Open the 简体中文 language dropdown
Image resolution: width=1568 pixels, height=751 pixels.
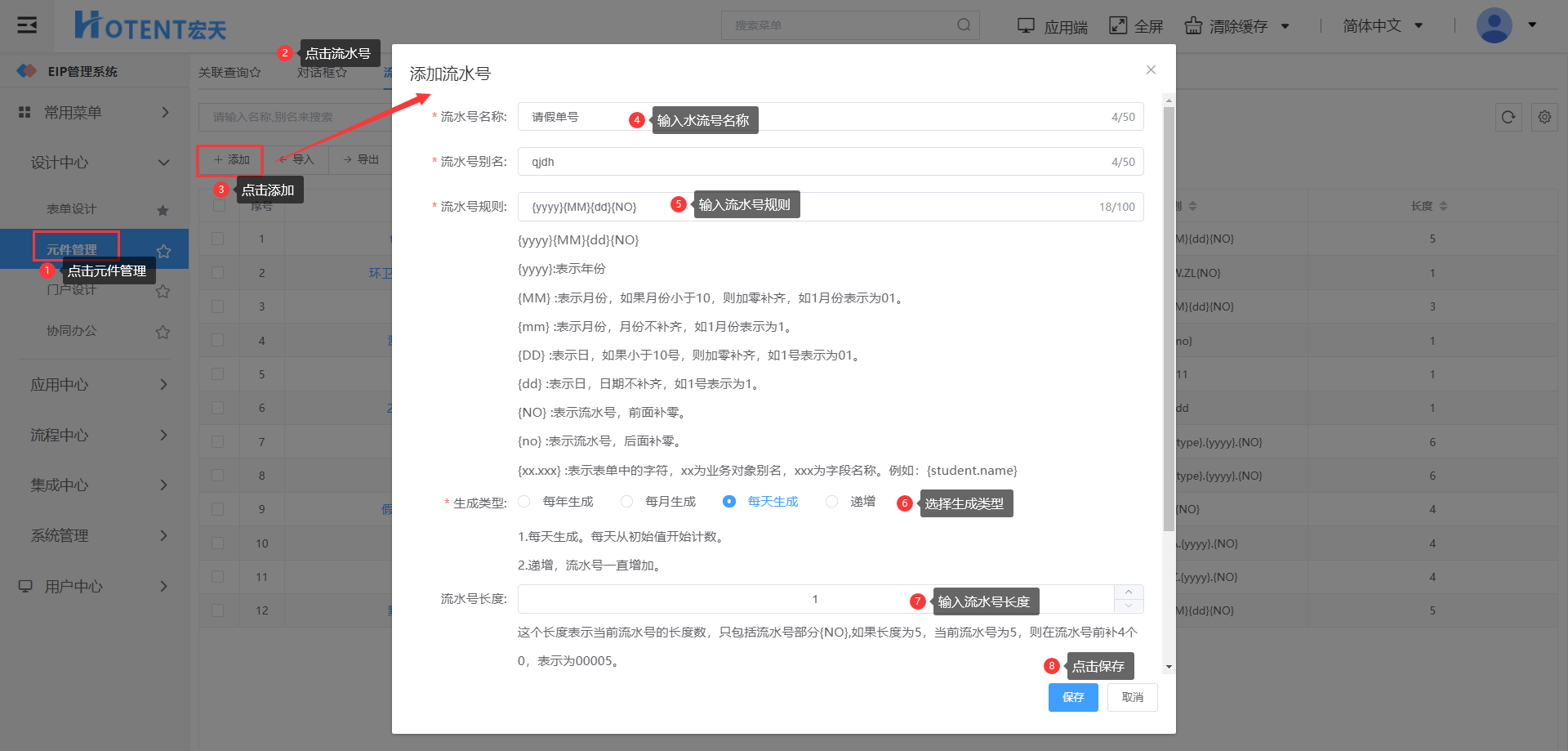pos(1383,26)
